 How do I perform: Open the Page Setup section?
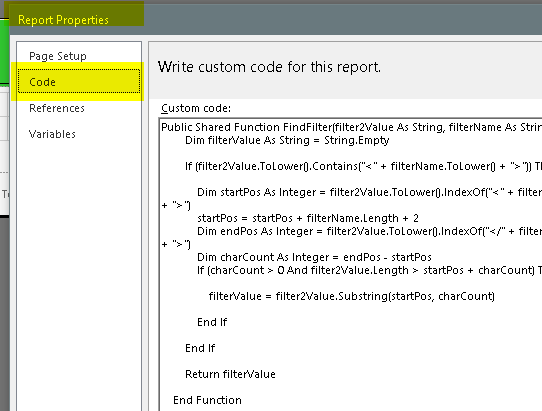[x=58, y=56]
